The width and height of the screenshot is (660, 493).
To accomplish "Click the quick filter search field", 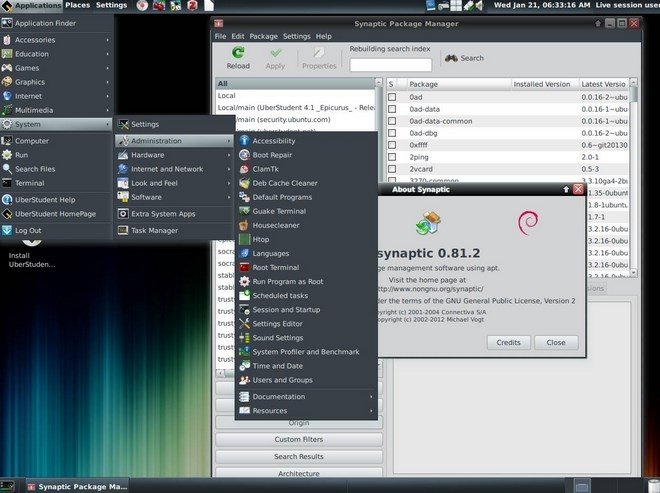I will click(x=391, y=65).
